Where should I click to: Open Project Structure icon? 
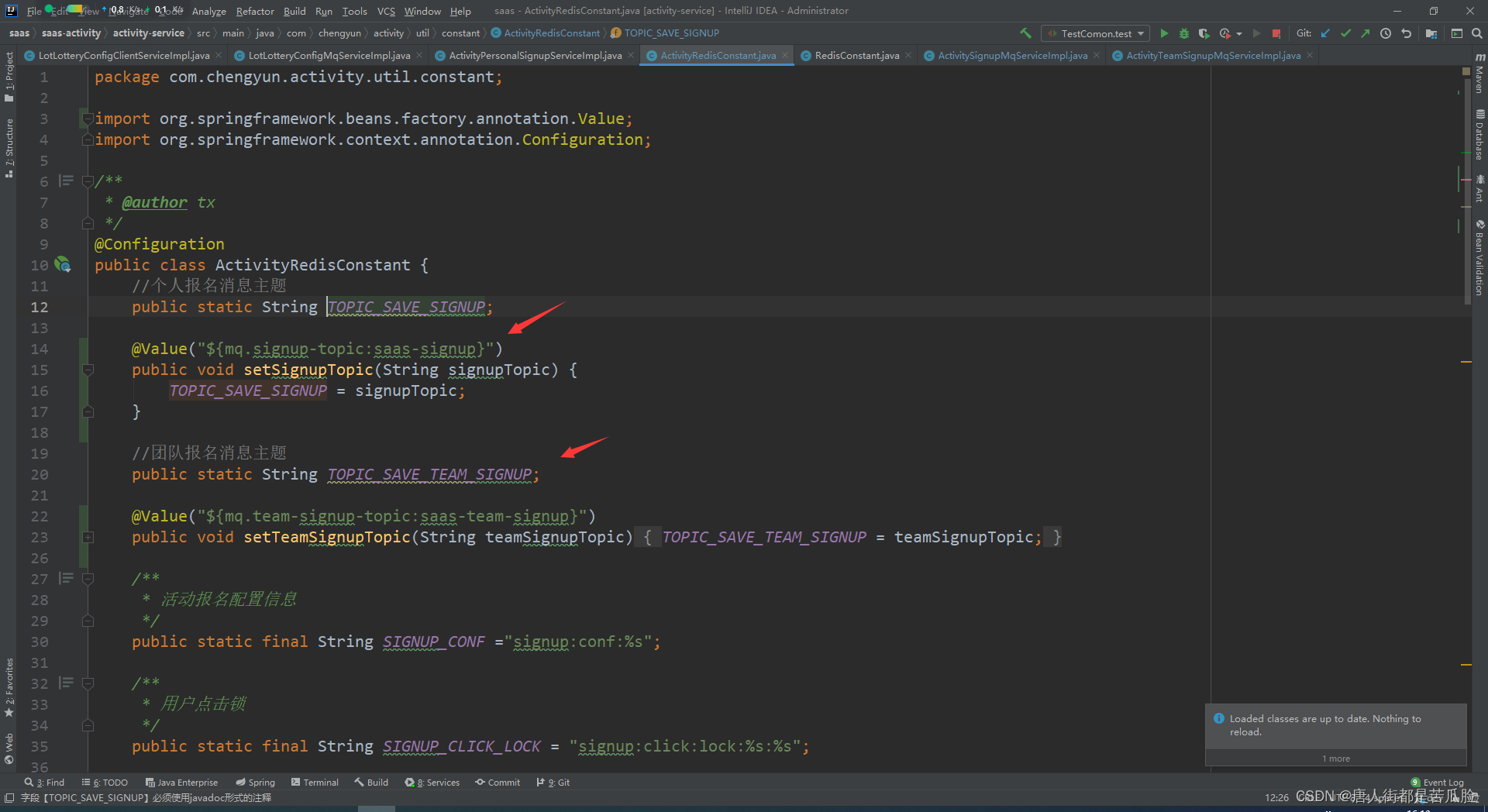(1431, 33)
